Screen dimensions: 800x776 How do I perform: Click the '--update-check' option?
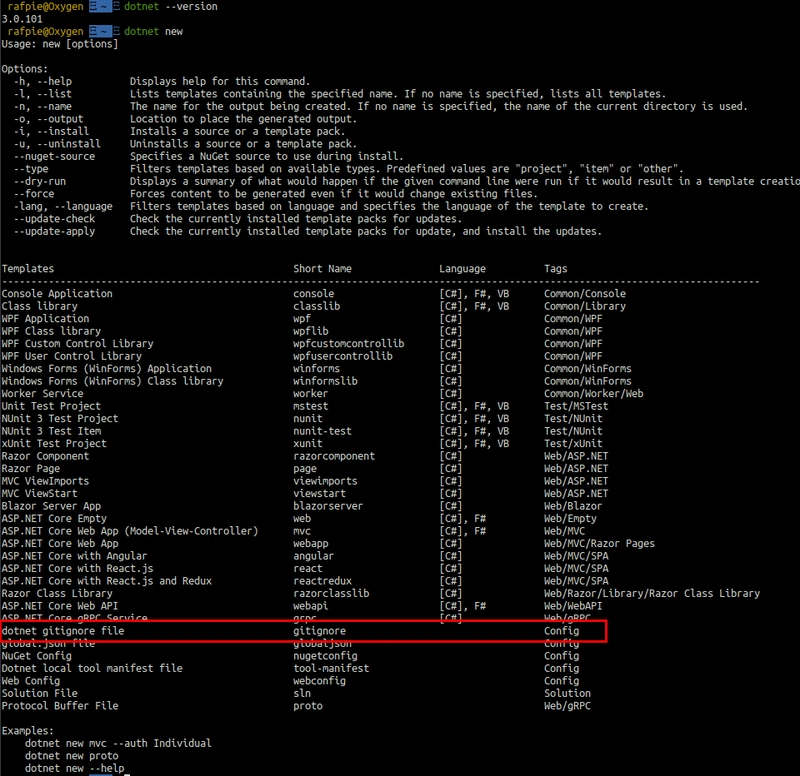(x=55, y=219)
